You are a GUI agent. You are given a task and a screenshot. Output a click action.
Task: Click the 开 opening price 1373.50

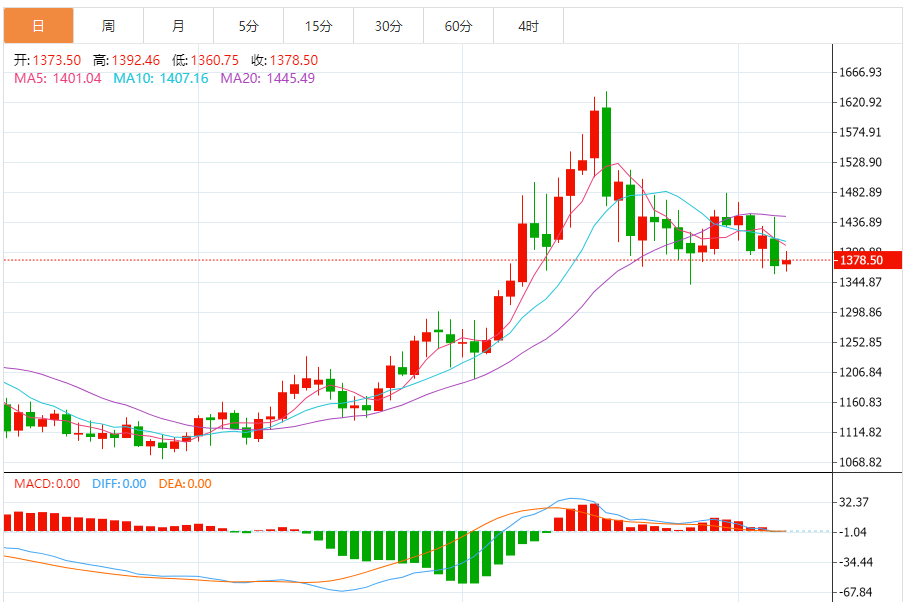[x=57, y=60]
